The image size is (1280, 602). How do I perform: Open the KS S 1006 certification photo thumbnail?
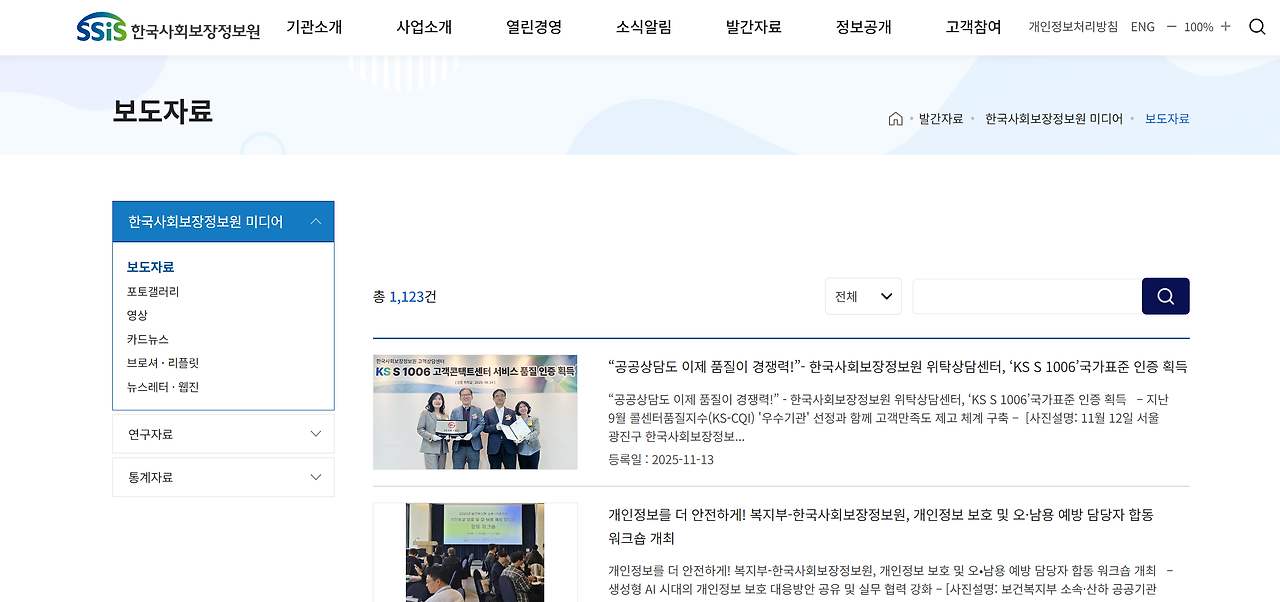click(475, 412)
